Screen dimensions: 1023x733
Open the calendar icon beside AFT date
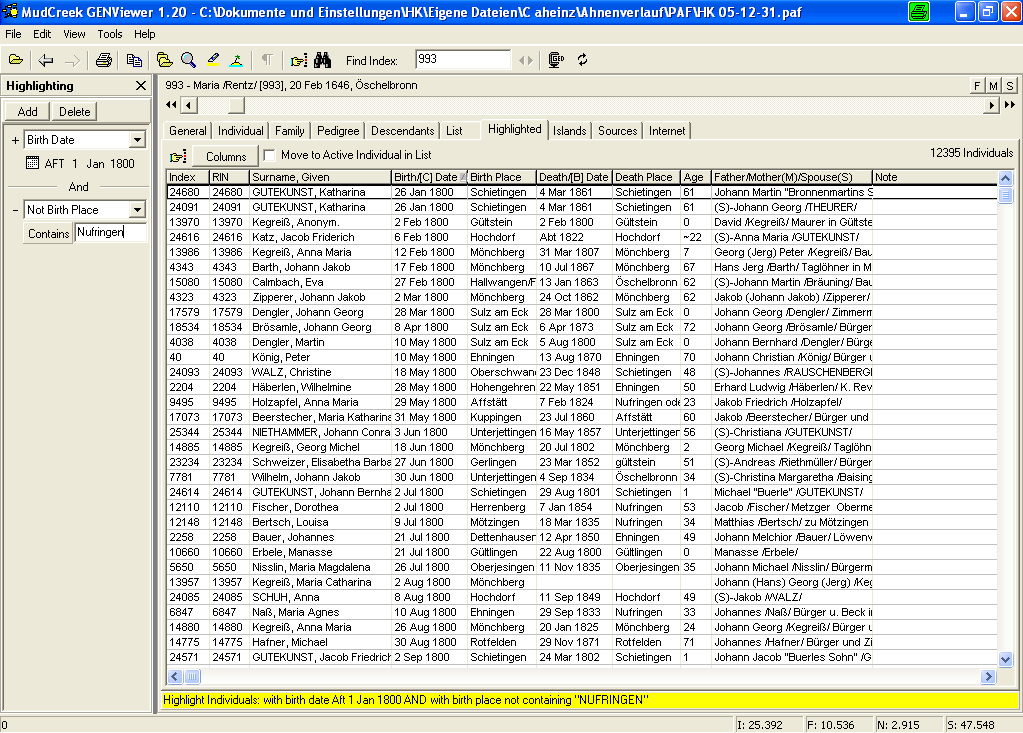(31, 163)
